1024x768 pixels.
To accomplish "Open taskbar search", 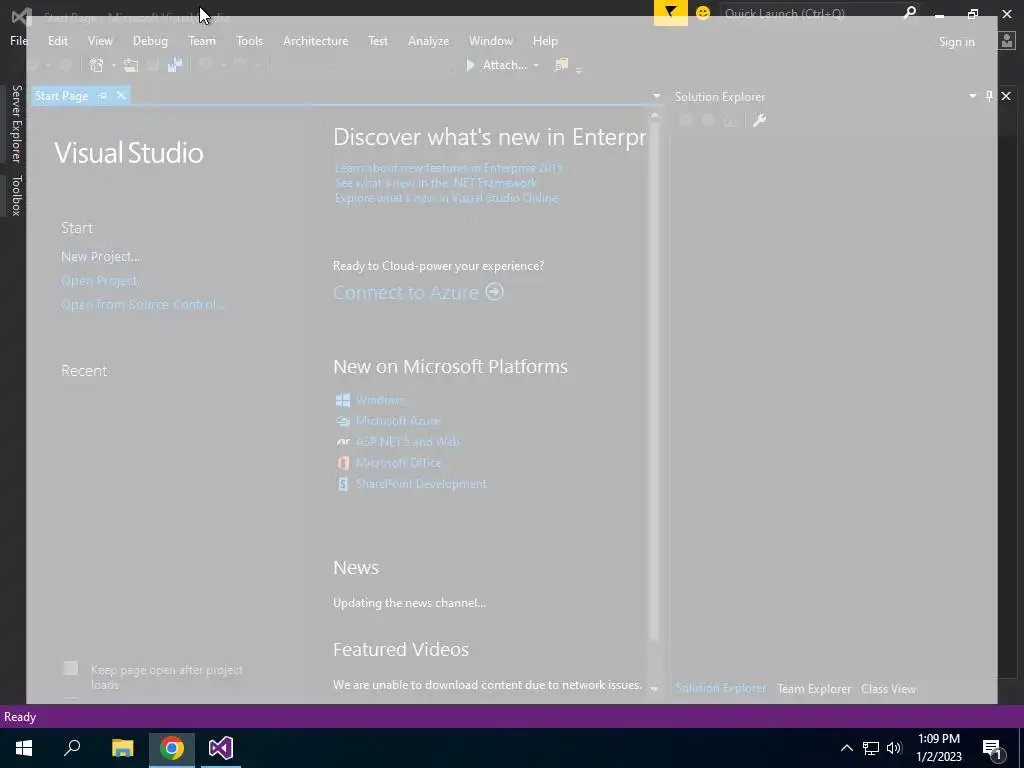I will (72, 748).
